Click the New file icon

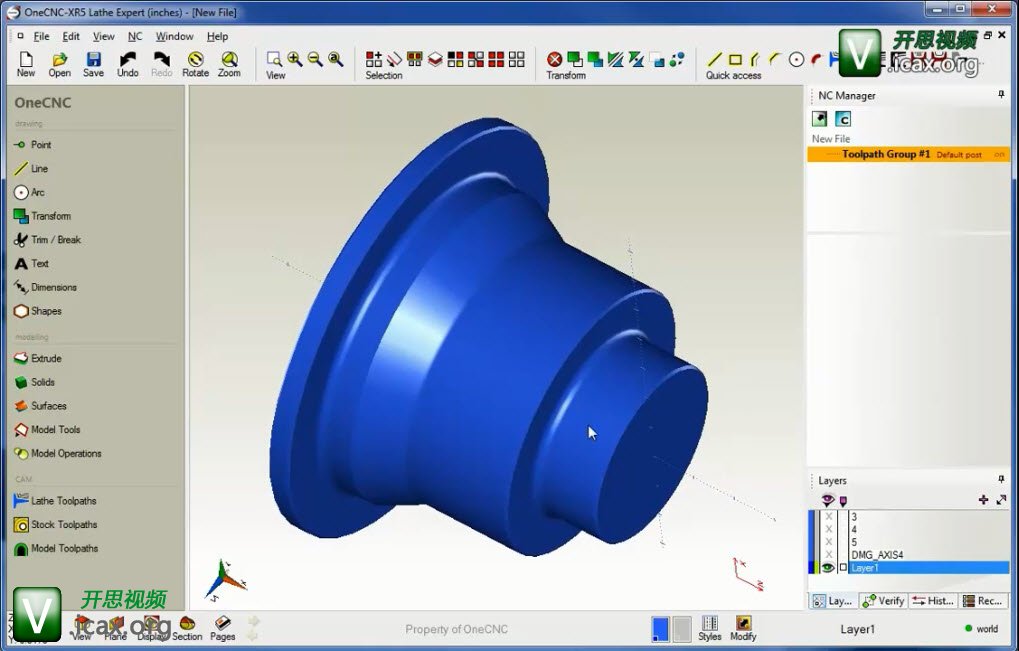click(26, 64)
